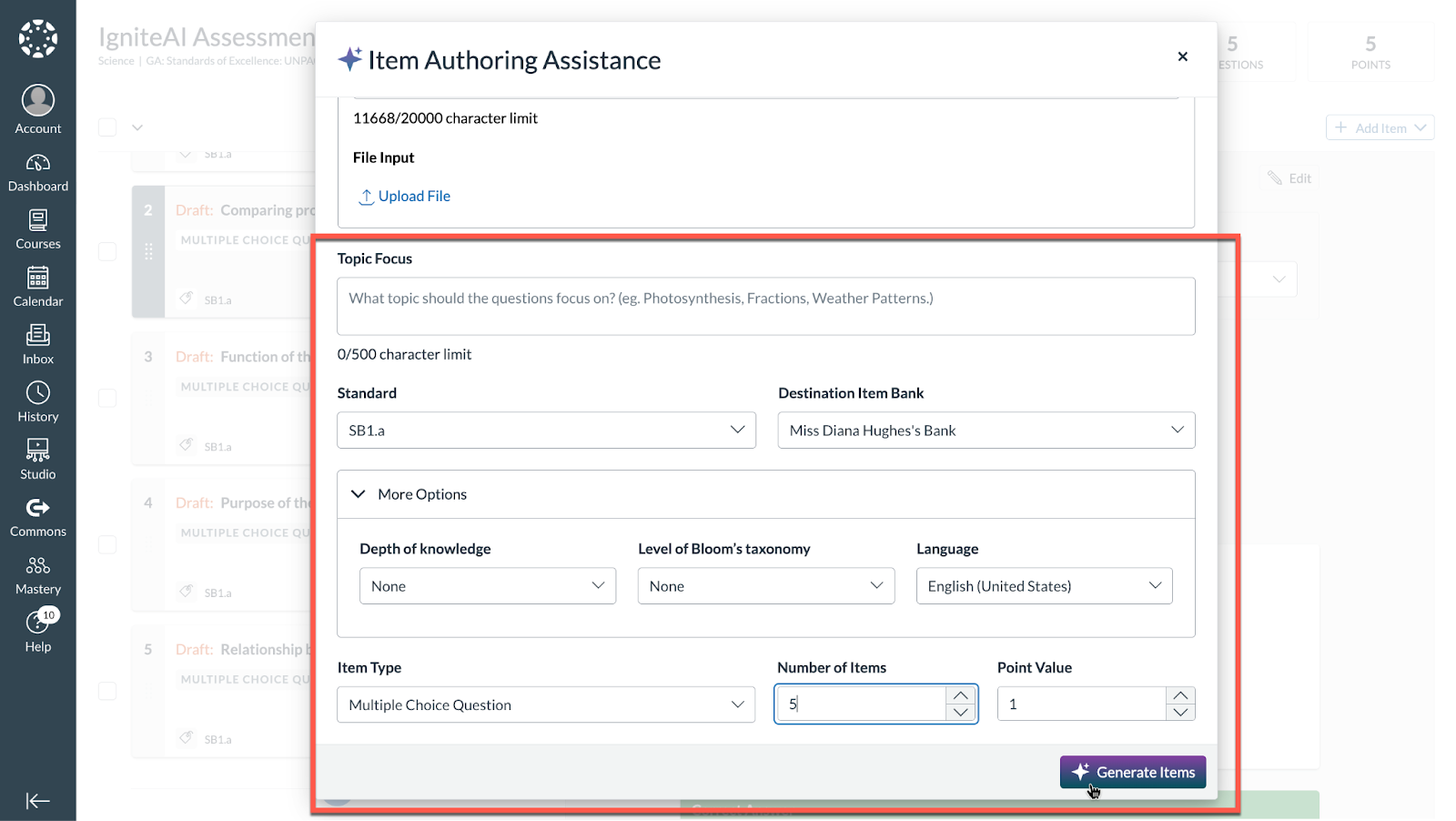The image size is (1456, 821).
Task: Toggle the select-all items checkbox
Action: pos(107,127)
